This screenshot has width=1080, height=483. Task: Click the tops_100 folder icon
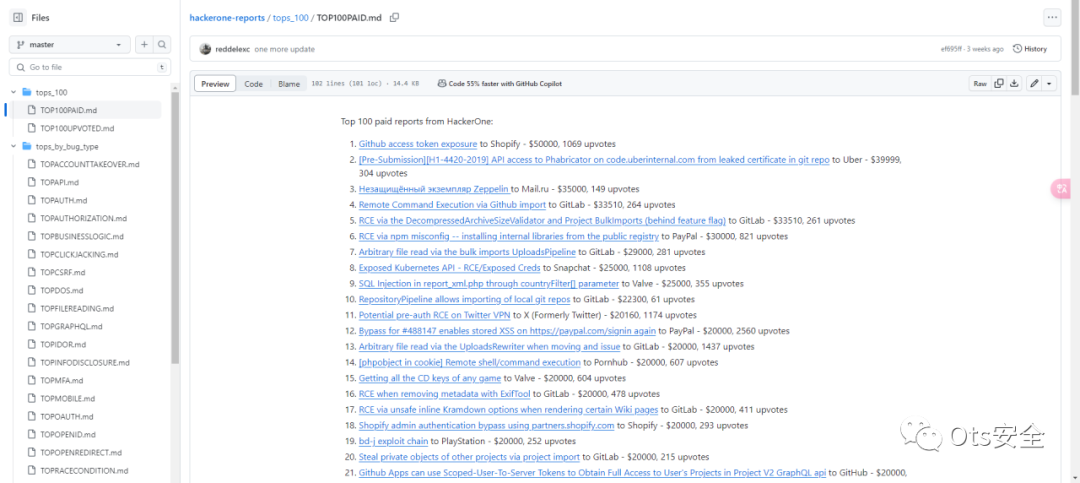point(27,92)
